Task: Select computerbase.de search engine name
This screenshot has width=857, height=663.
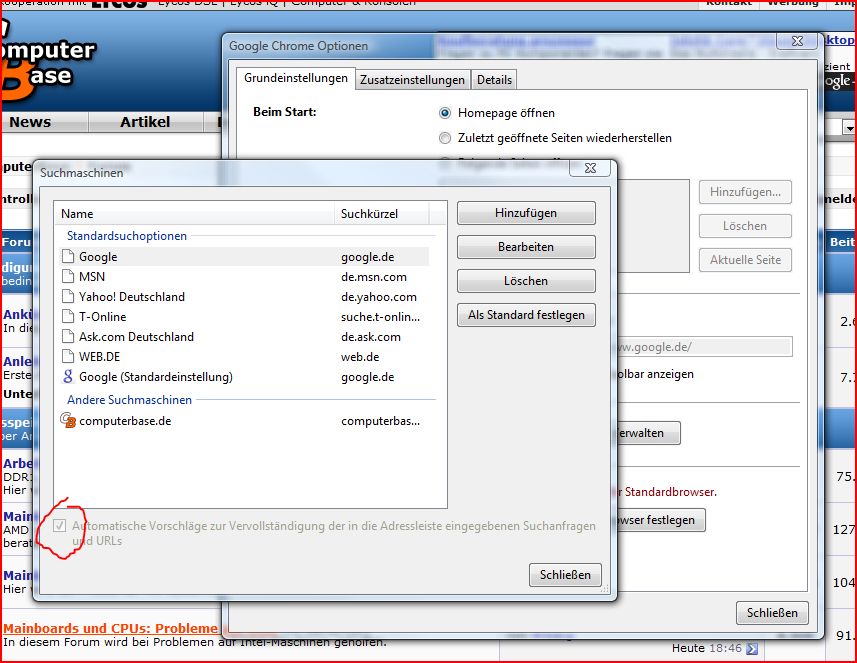Action: click(x=125, y=421)
